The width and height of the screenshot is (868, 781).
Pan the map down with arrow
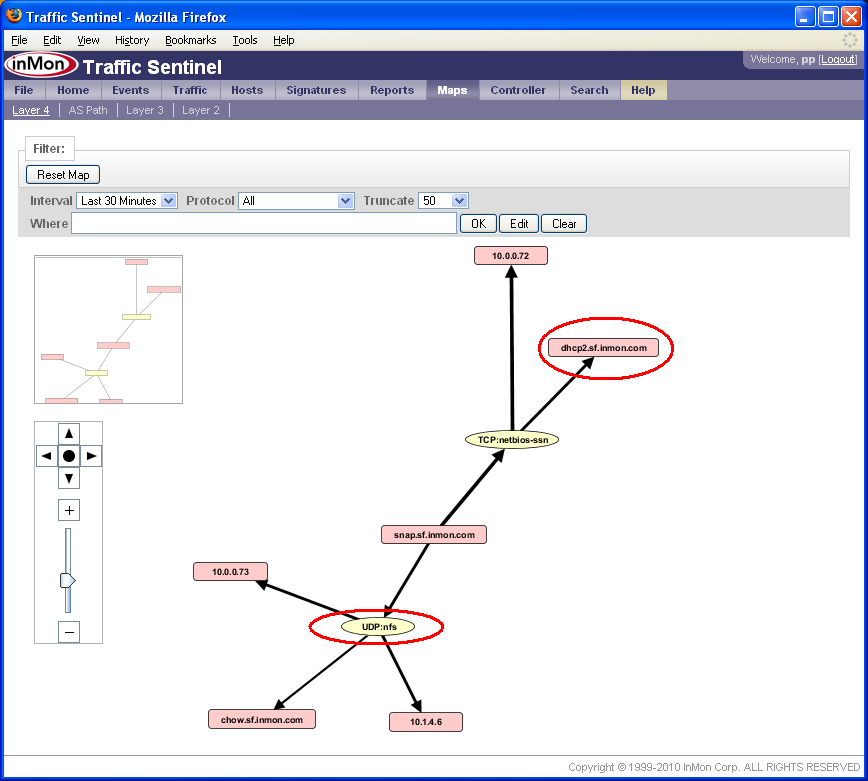(x=68, y=478)
